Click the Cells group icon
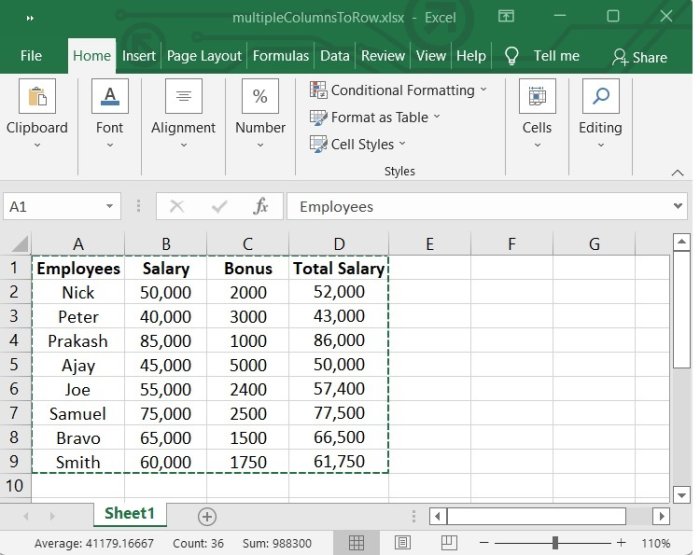The width and height of the screenshot is (700, 555). [537, 97]
